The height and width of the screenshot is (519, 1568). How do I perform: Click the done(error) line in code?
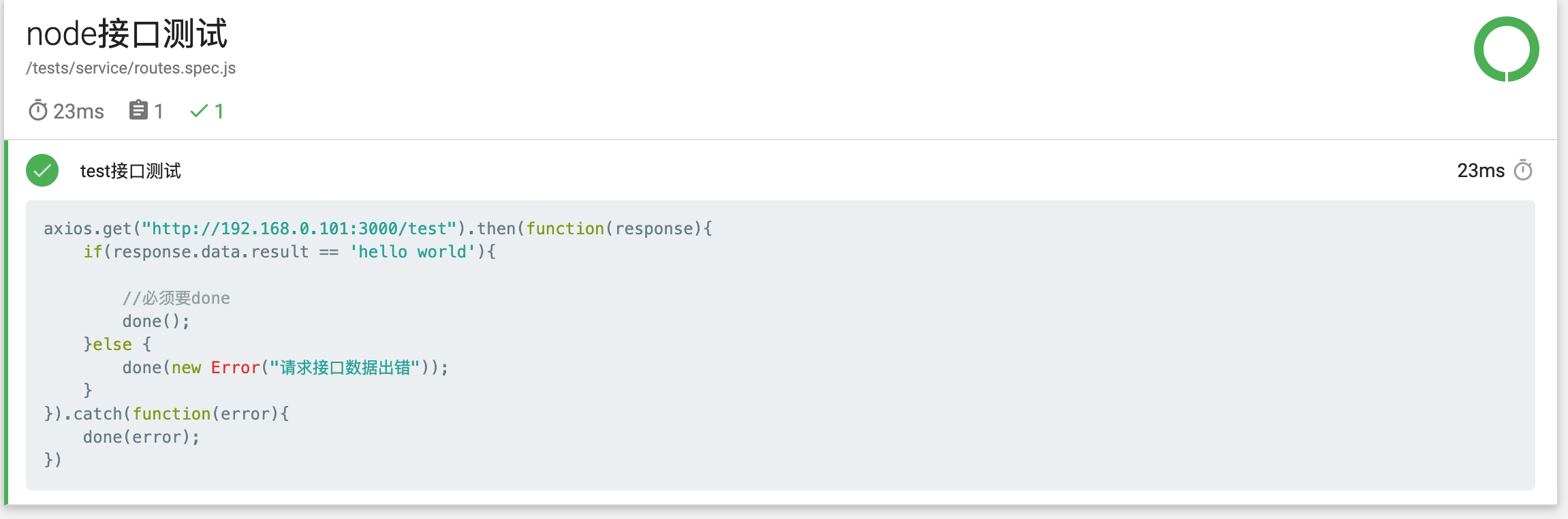click(x=142, y=437)
